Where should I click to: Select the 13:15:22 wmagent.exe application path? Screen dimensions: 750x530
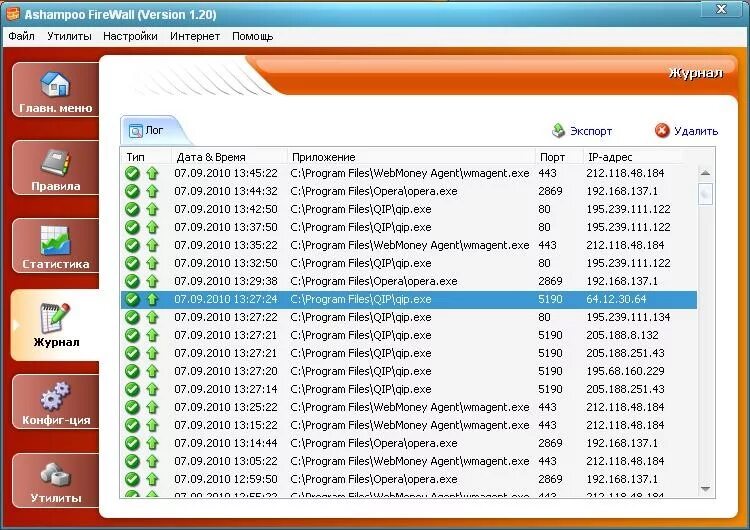click(409, 425)
